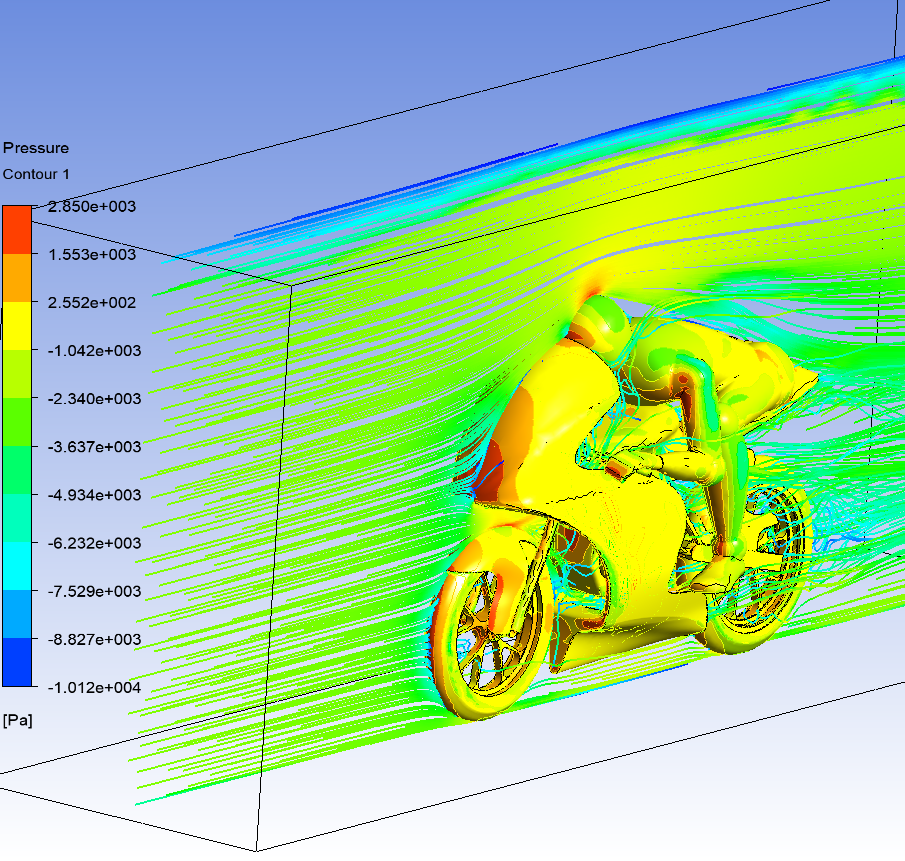Click the 2.850e+003 maximum legend value
This screenshot has width=905, height=861.
[x=92, y=207]
